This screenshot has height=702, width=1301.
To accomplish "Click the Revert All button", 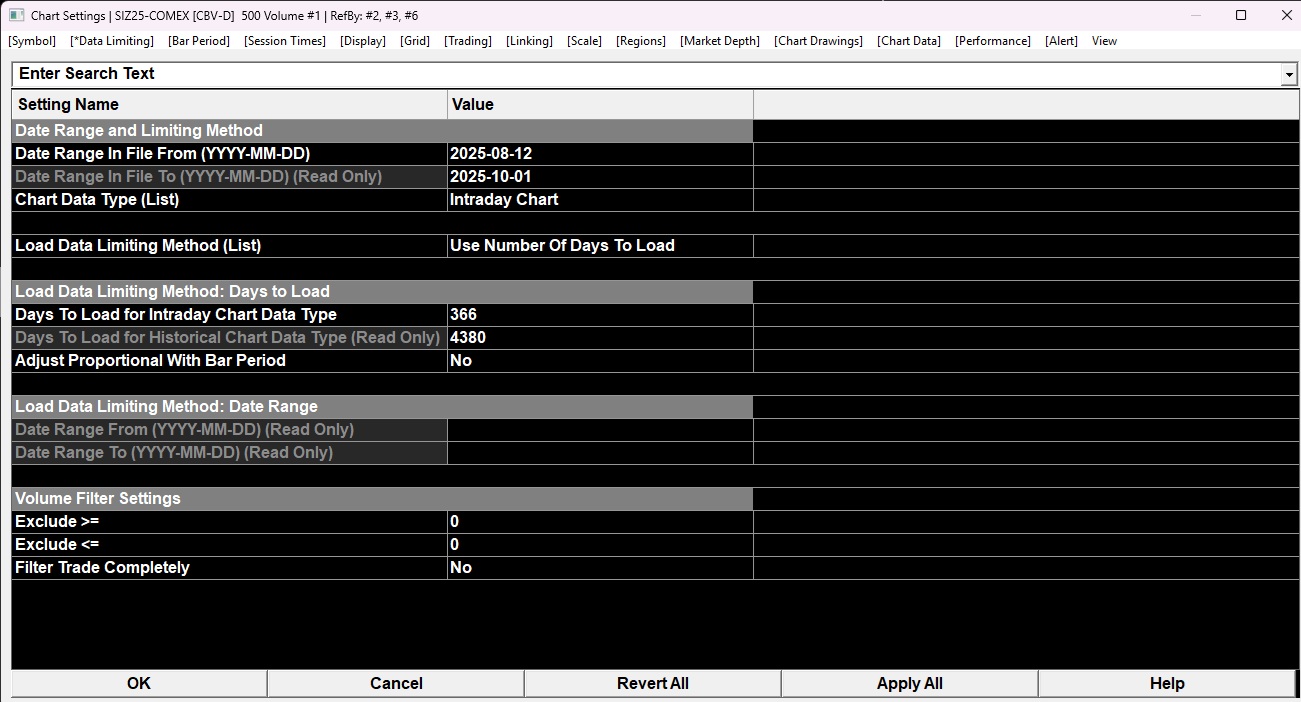I will tap(653, 683).
